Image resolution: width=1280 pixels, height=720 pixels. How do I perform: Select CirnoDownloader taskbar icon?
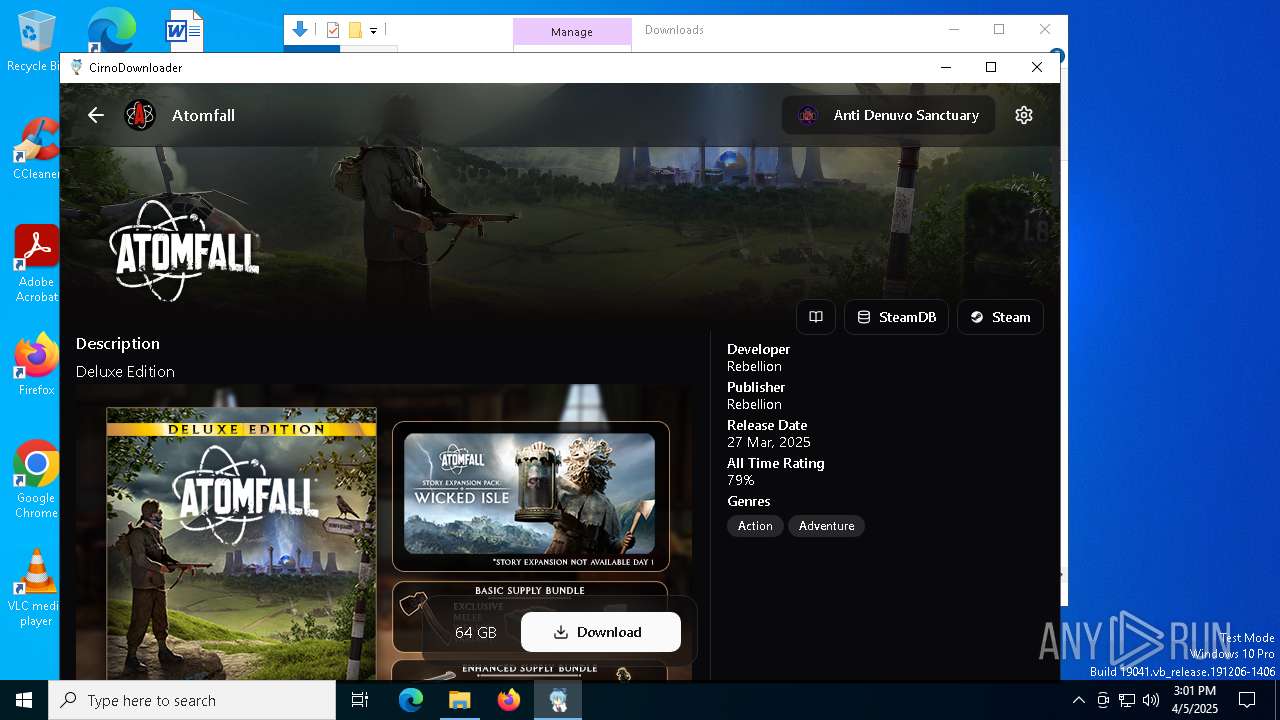558,700
